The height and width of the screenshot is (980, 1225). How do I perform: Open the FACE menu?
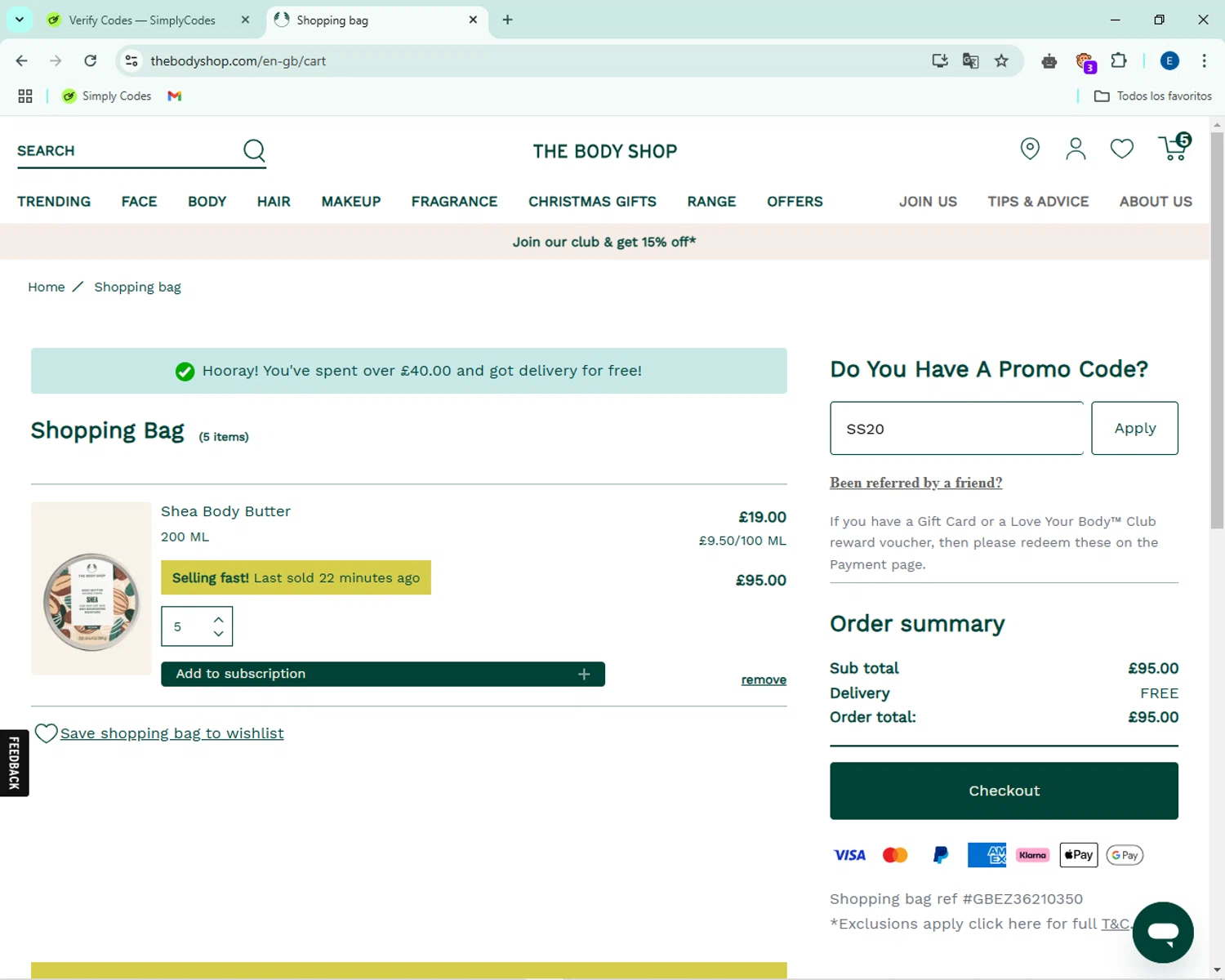[x=139, y=202]
